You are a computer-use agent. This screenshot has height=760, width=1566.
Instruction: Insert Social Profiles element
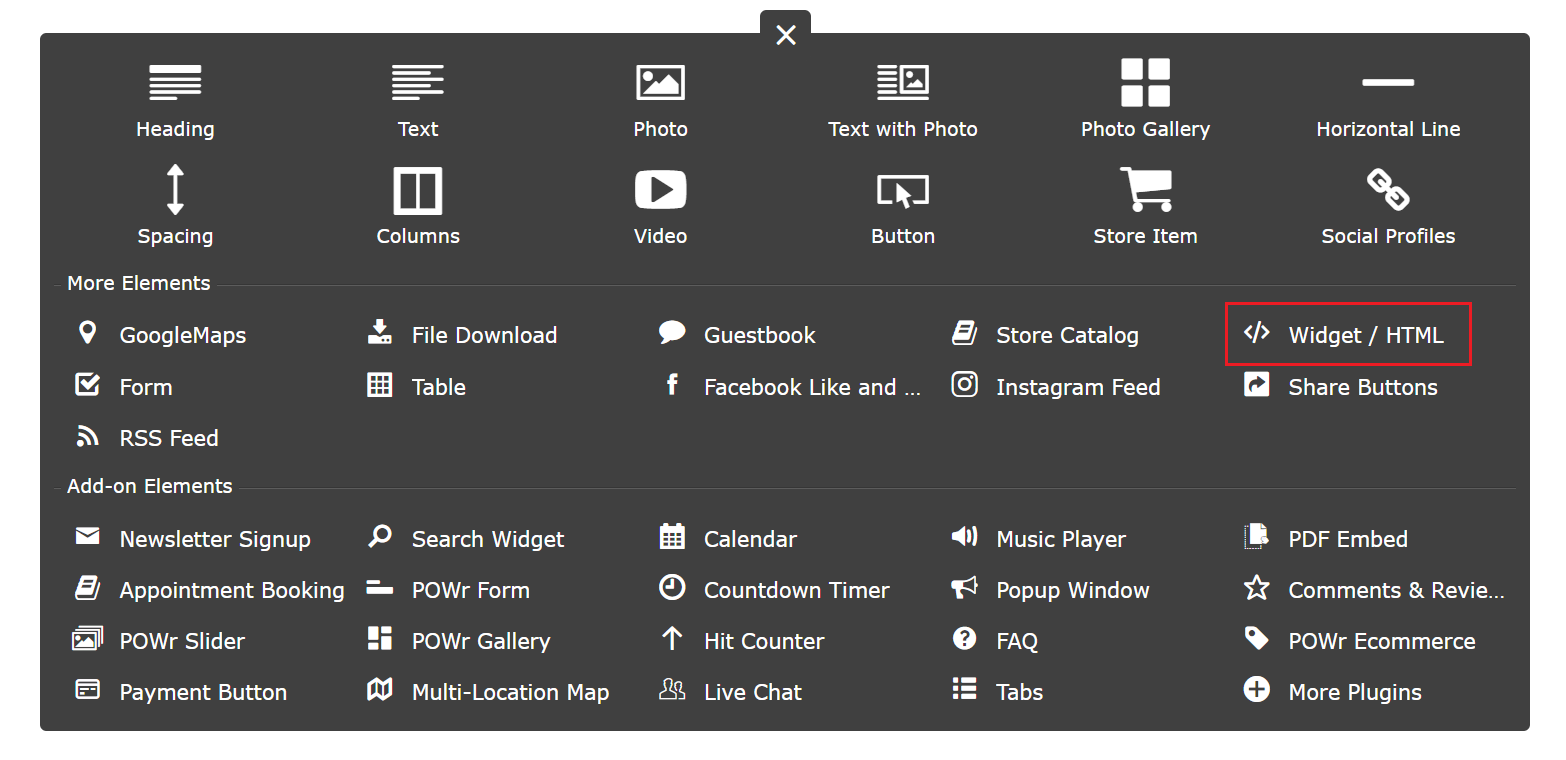(1388, 205)
